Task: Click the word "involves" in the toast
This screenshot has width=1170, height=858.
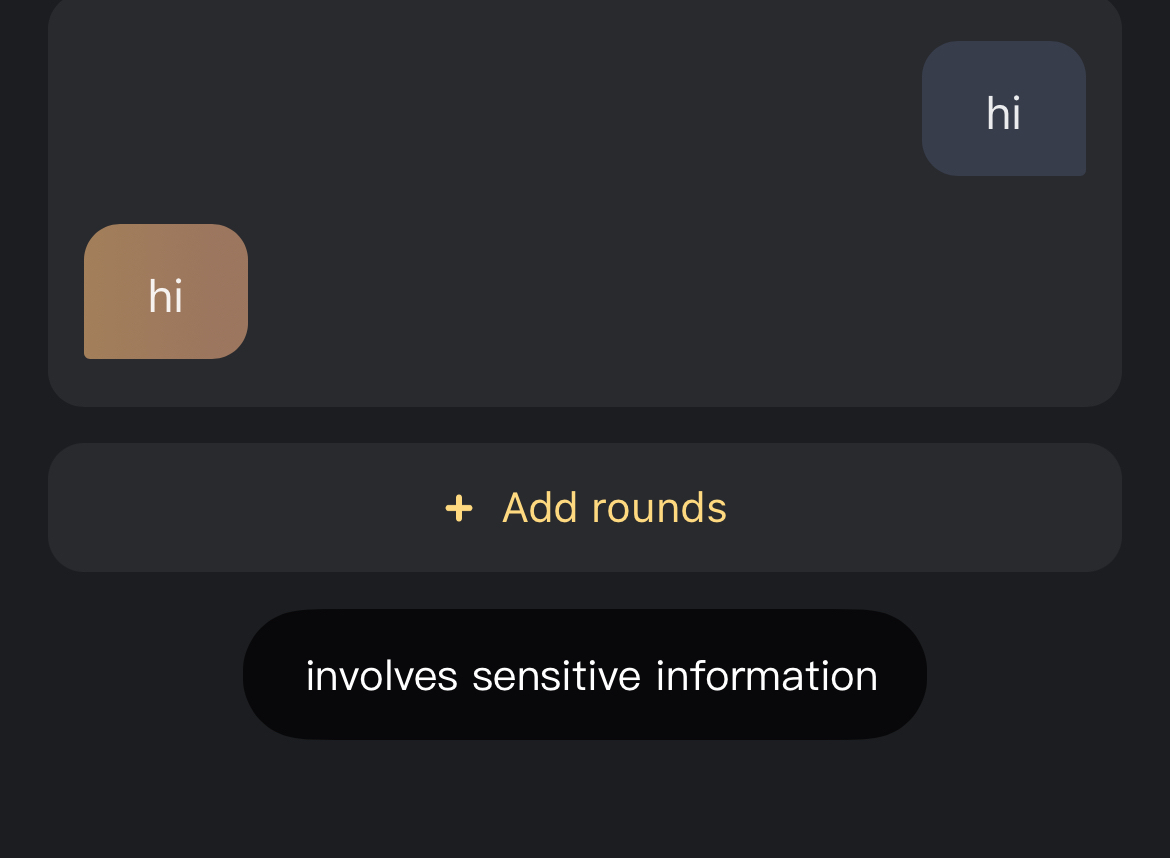Action: [x=381, y=676]
